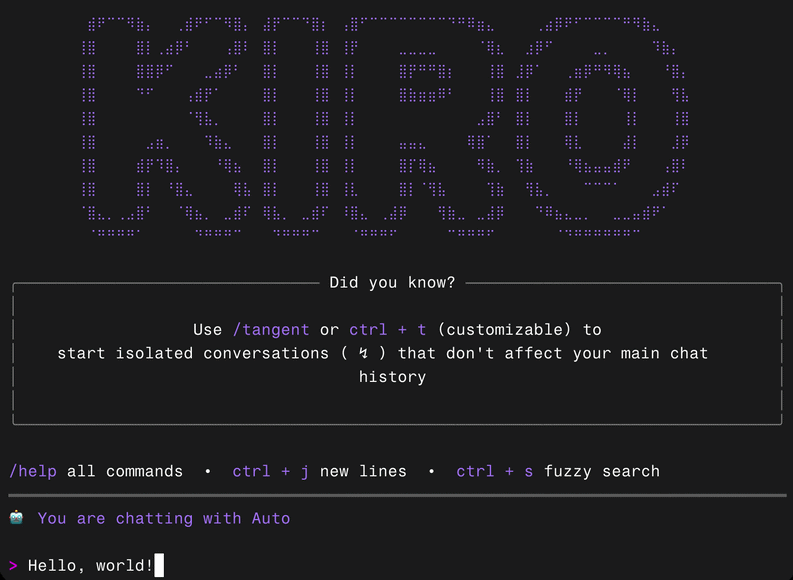793x580 pixels.
Task: Place cursor at the block cursor after 'world!'
Action: [x=159, y=565]
